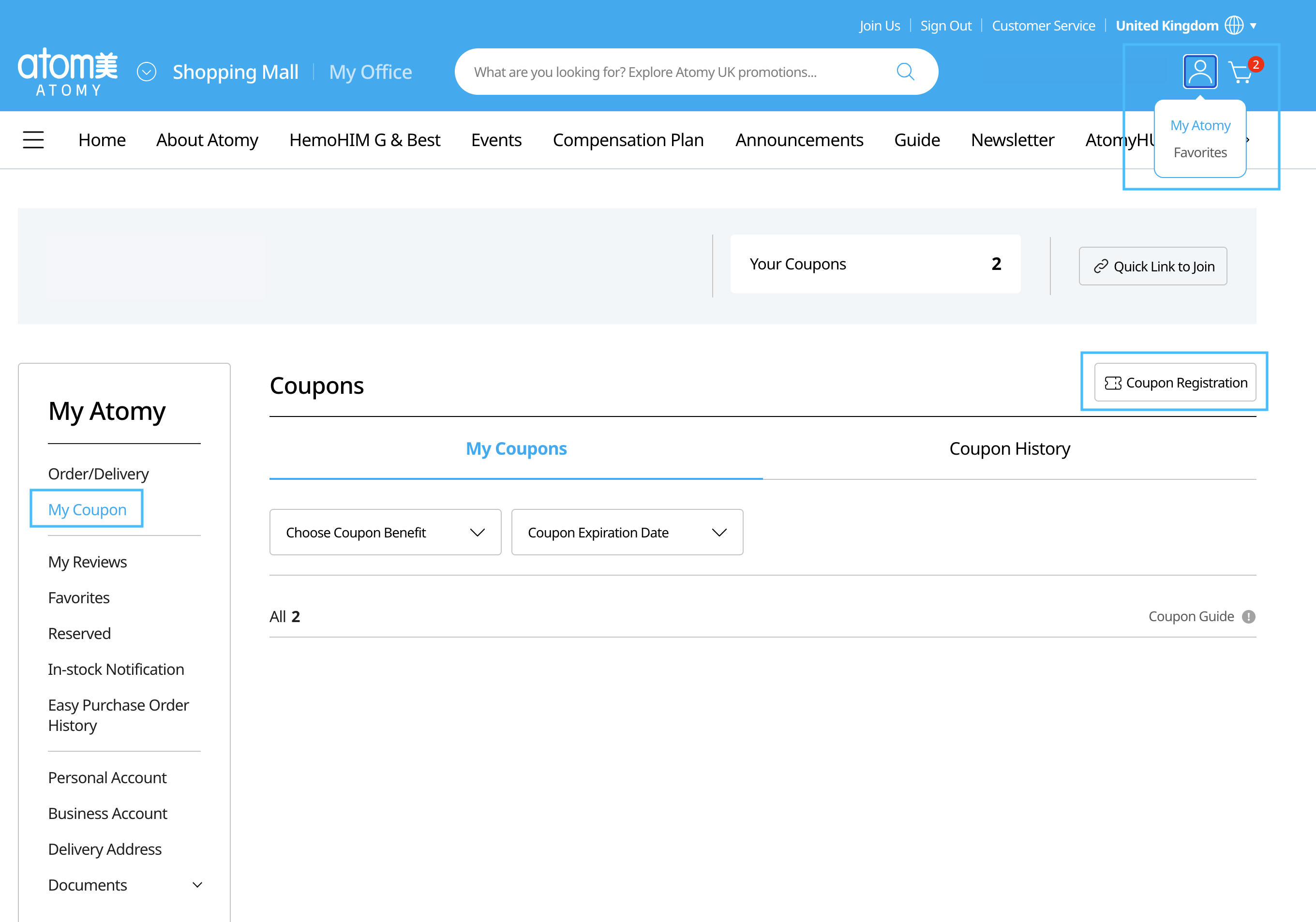Click the circled chevron beside Shopping Mall
1316x922 pixels.
(147, 72)
